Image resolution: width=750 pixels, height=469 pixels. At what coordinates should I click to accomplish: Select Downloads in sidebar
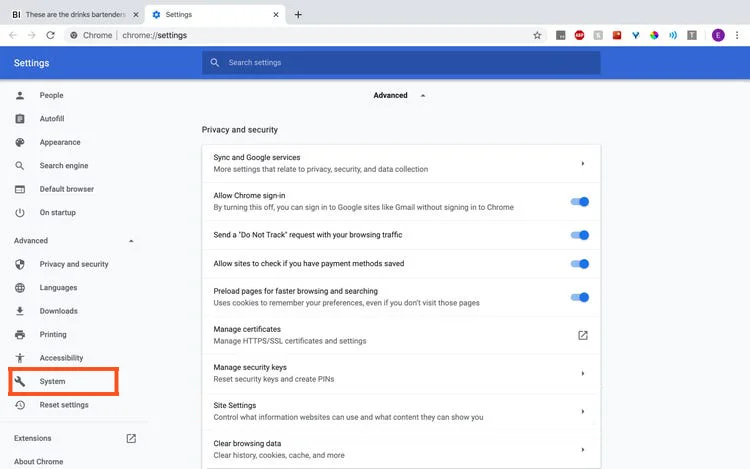click(x=58, y=311)
